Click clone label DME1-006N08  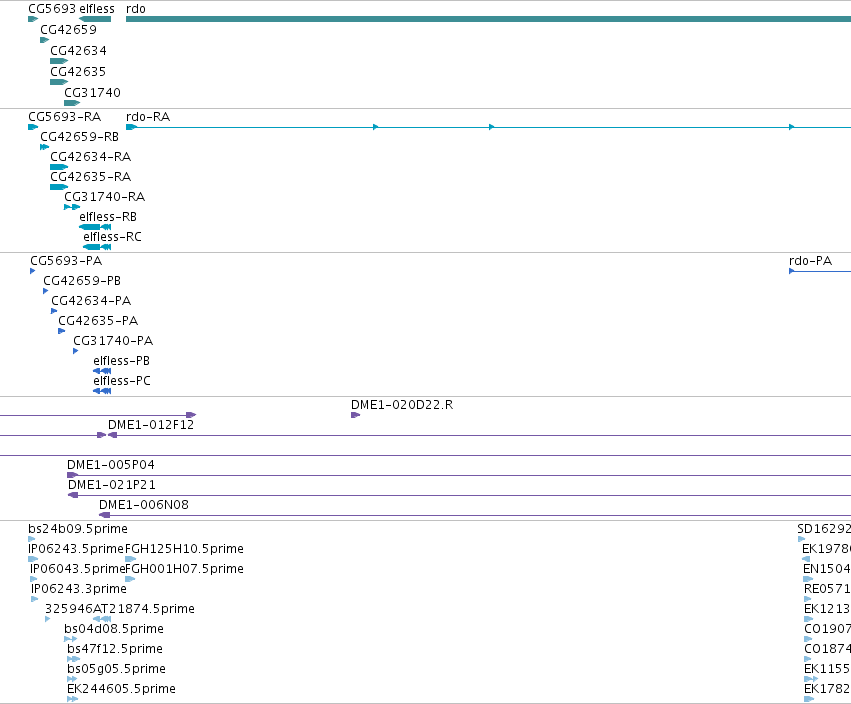144,505
